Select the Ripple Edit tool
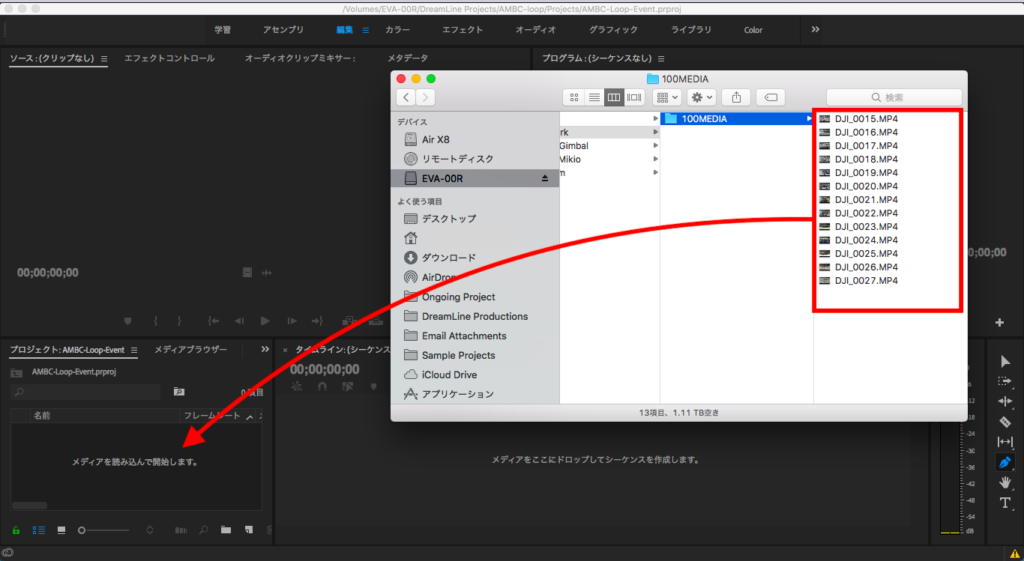Screen dimensions: 1024x561 point(1005,401)
